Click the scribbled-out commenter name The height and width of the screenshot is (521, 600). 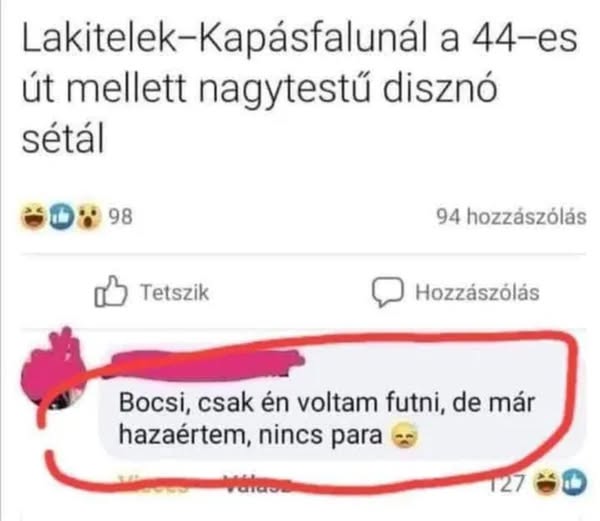click(205, 364)
